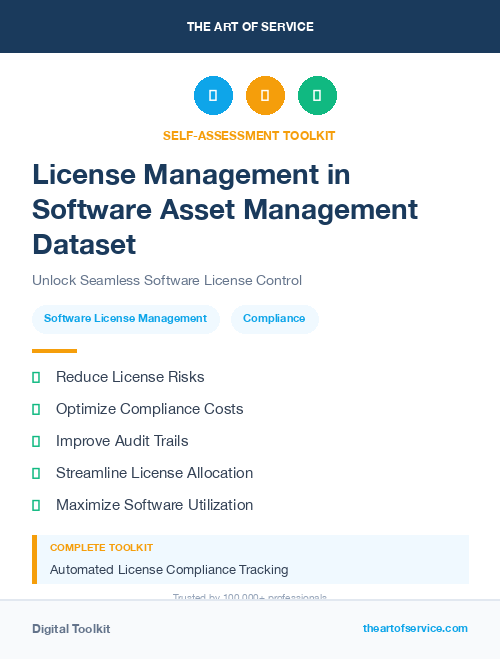The width and height of the screenshot is (500, 659).
Task: Click bullet icon beside Streamline License Allocation
Action: pos(36,473)
